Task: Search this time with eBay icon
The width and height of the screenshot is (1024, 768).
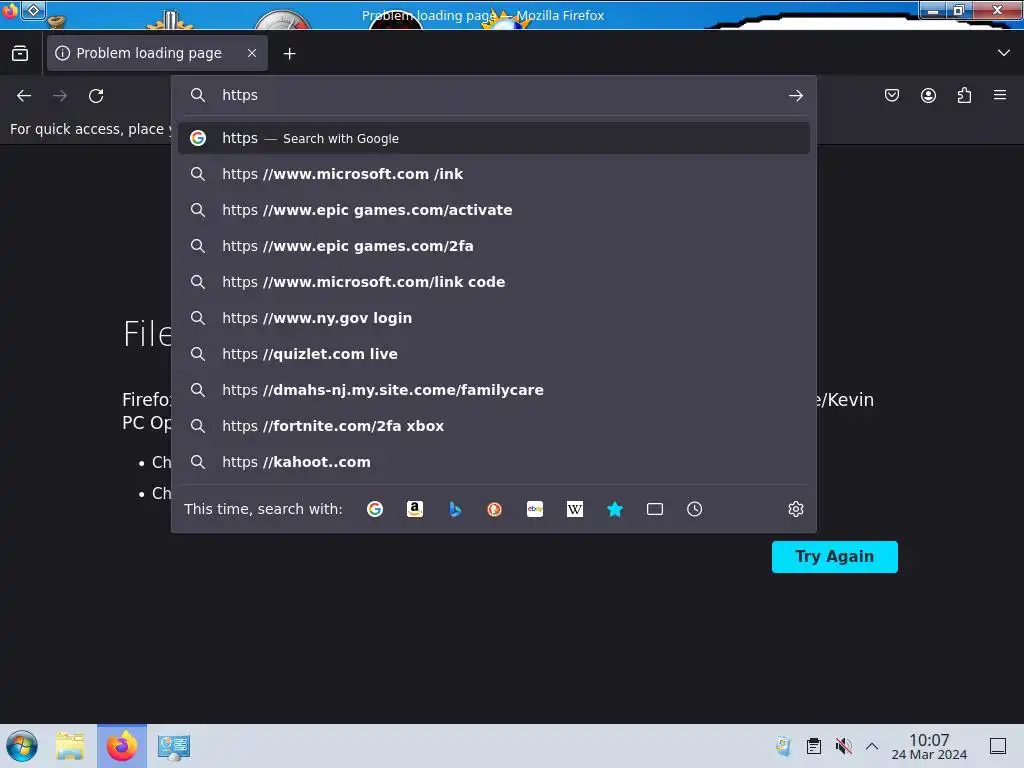Action: tap(535, 509)
